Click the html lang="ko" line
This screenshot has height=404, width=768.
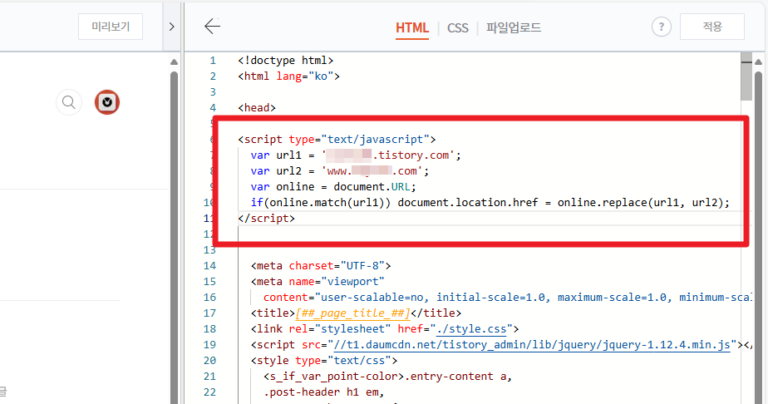pos(288,76)
